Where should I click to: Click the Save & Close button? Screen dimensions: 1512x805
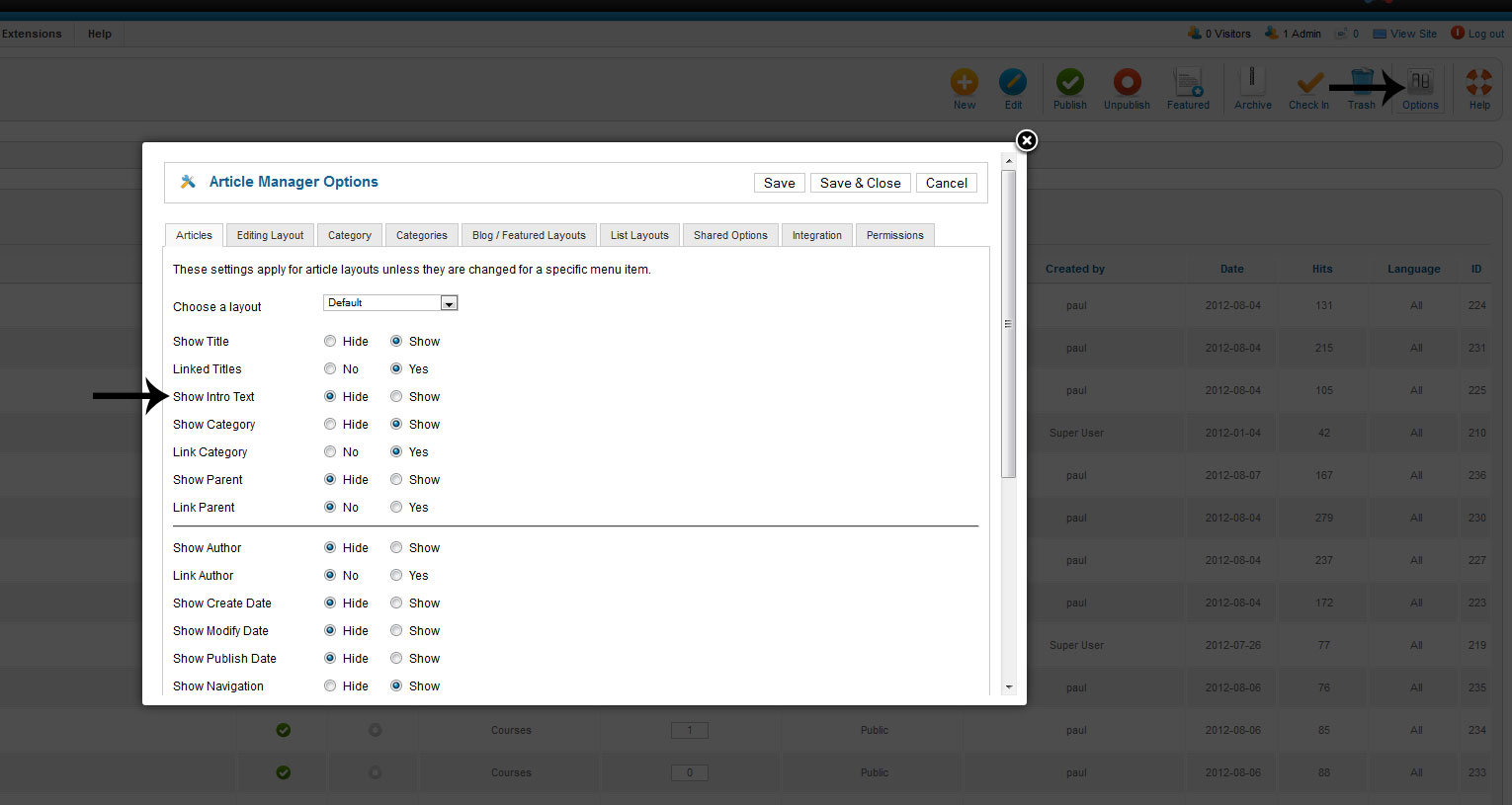pos(861,183)
